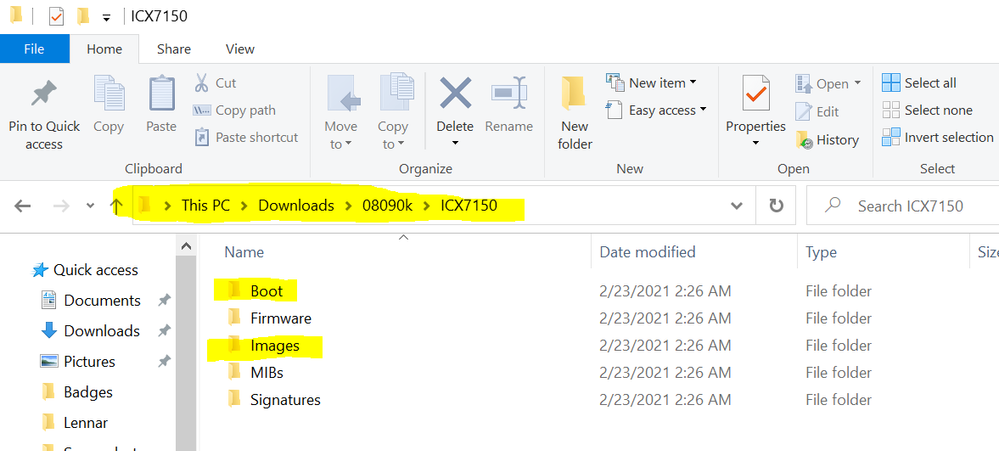The height and width of the screenshot is (451, 999).
Task: Click navigation pane scroll up arrow
Action: (185, 246)
